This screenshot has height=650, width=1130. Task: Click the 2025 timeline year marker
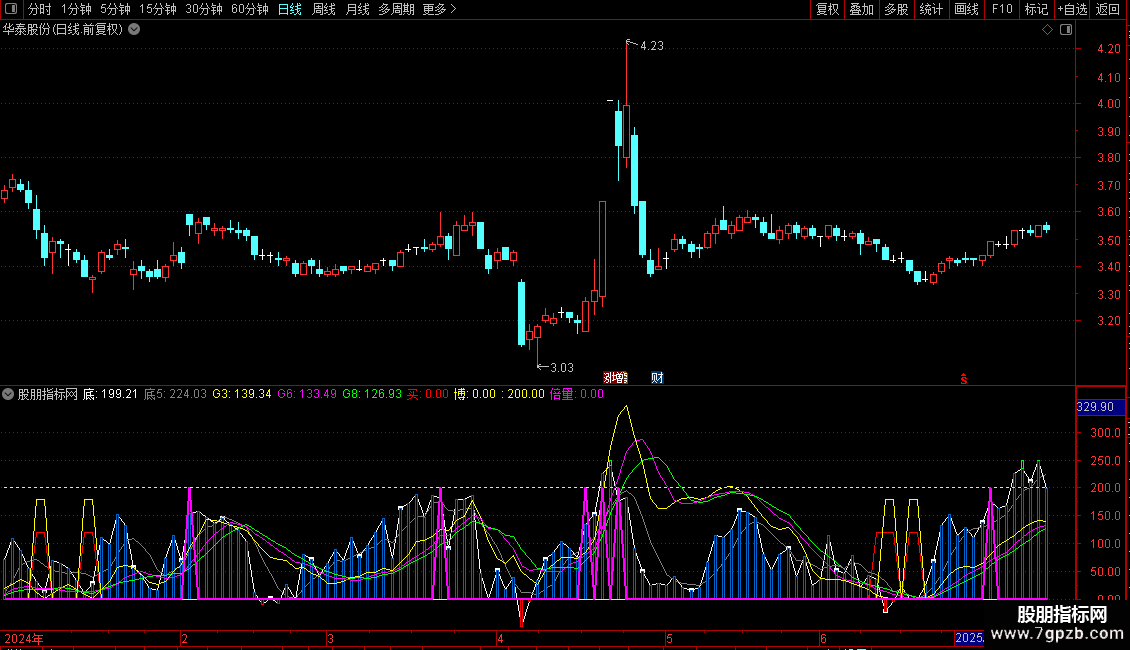(969, 638)
